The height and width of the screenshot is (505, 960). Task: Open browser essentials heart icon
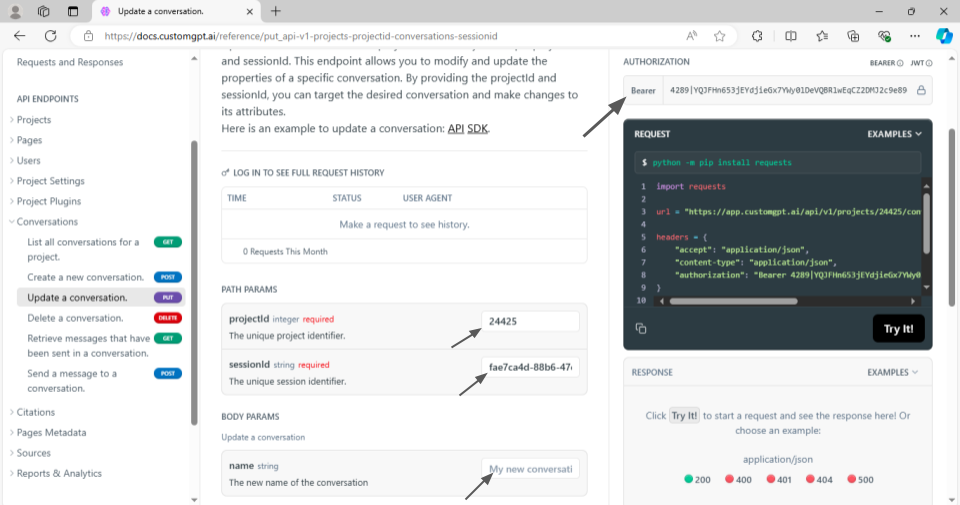click(884, 36)
